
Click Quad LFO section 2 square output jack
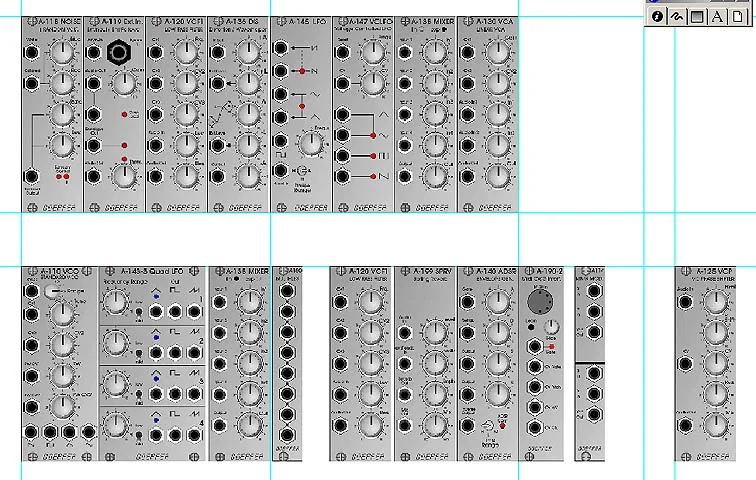tap(175, 353)
